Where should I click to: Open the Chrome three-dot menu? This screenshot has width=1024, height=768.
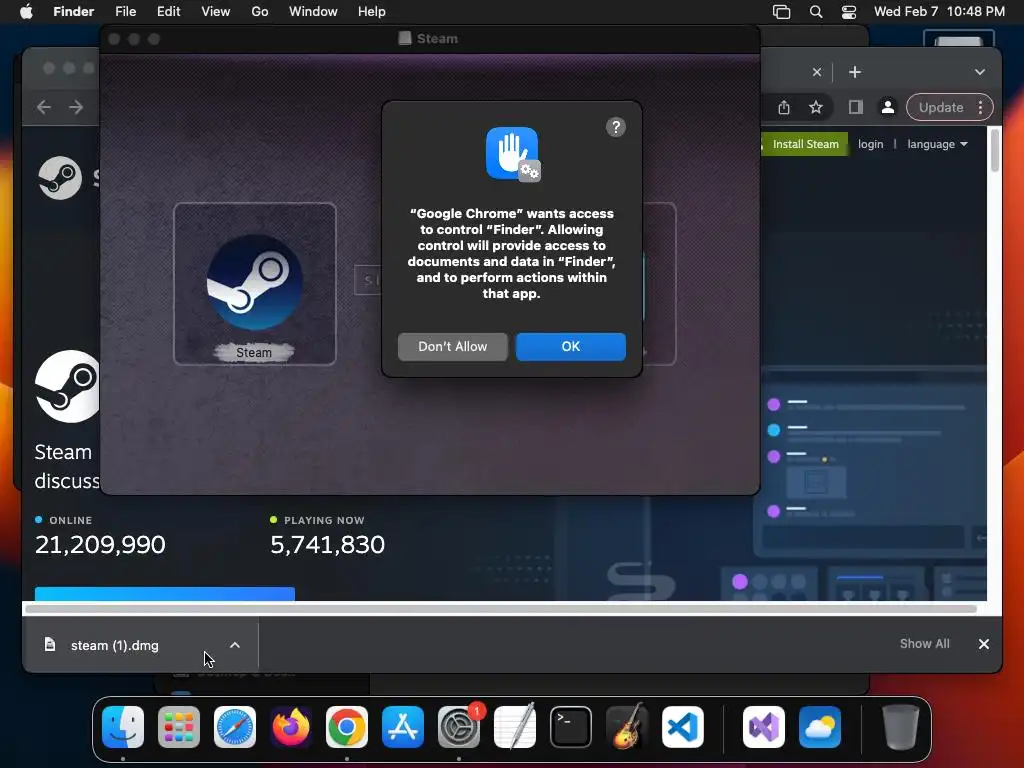(980, 107)
